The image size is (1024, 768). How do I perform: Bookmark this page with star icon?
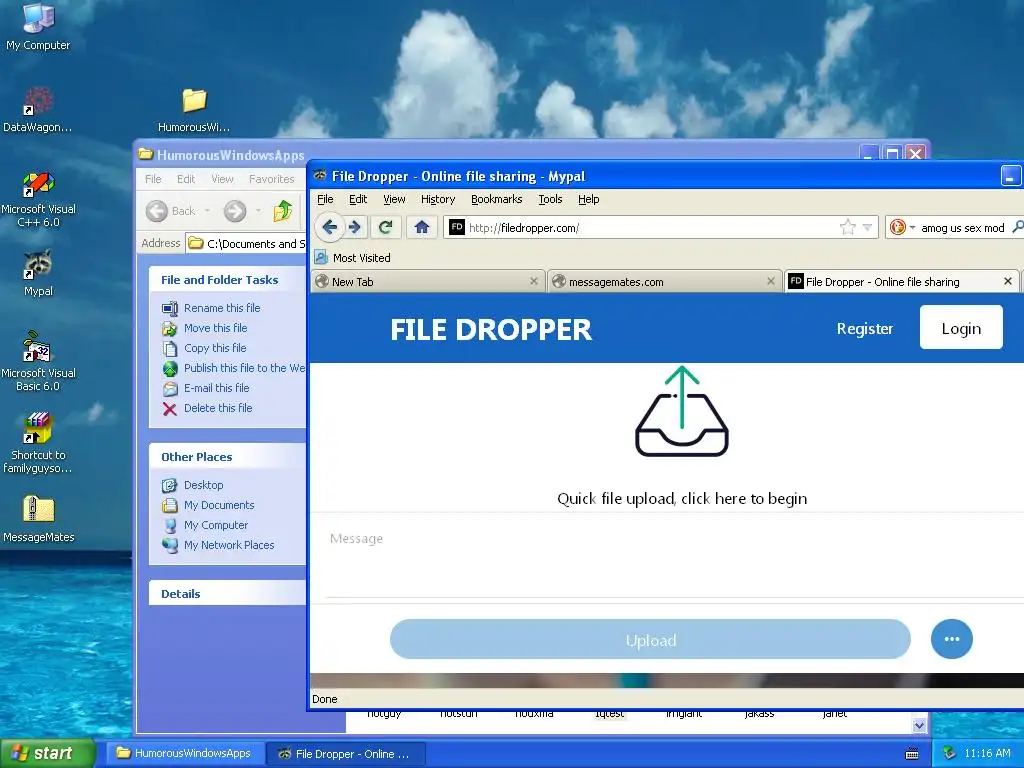pyautogui.click(x=848, y=227)
